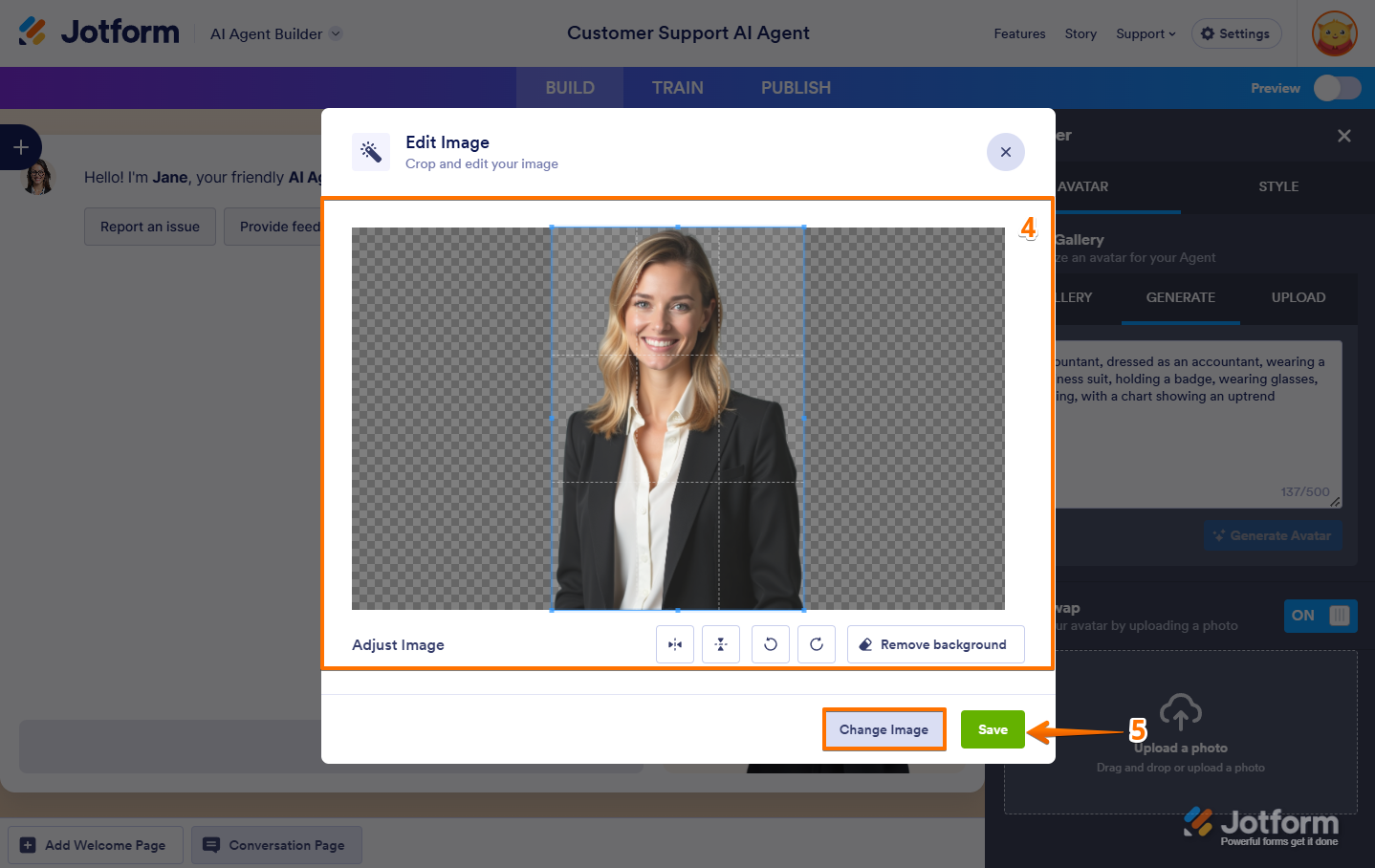Click the magic wand Edit Image icon
The height and width of the screenshot is (868, 1375).
tap(371, 152)
